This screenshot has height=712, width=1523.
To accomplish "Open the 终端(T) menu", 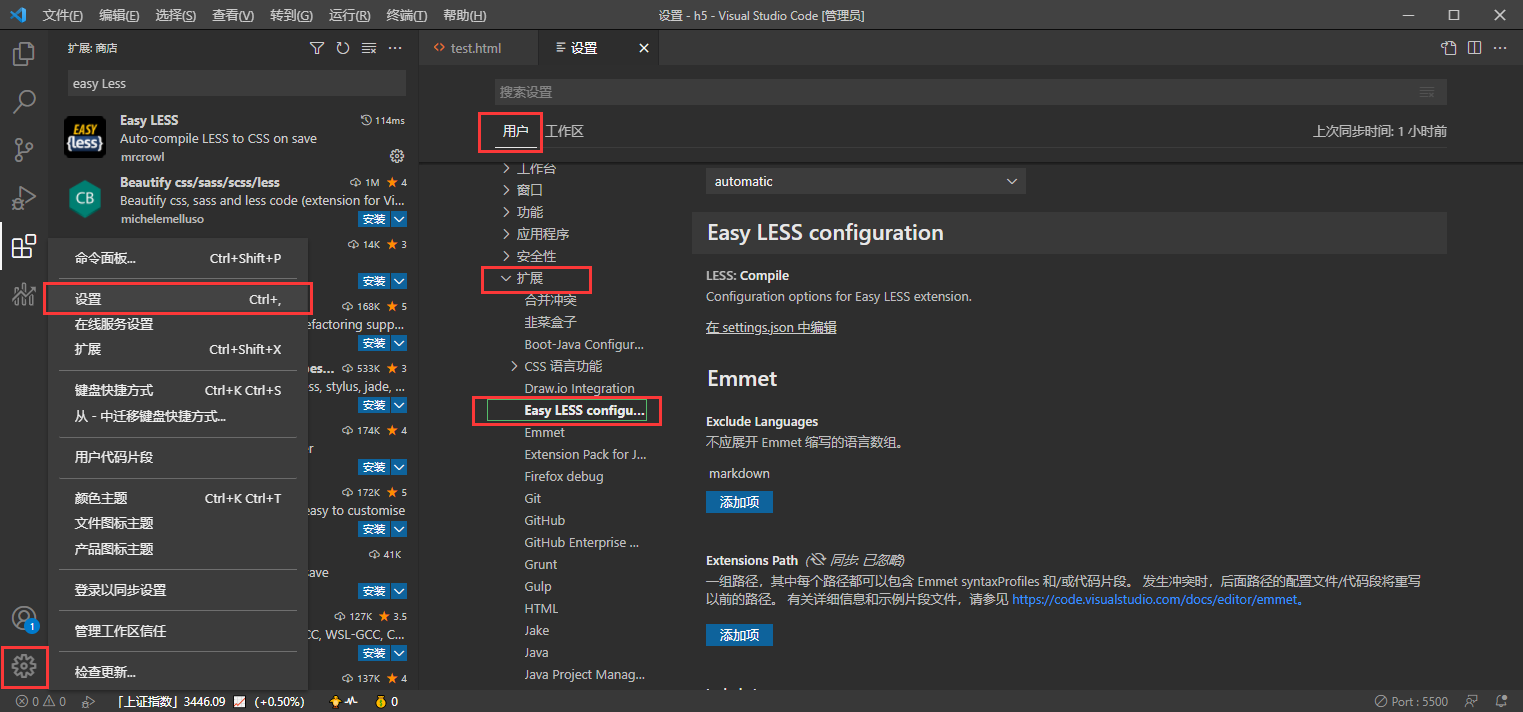I will pyautogui.click(x=406, y=16).
